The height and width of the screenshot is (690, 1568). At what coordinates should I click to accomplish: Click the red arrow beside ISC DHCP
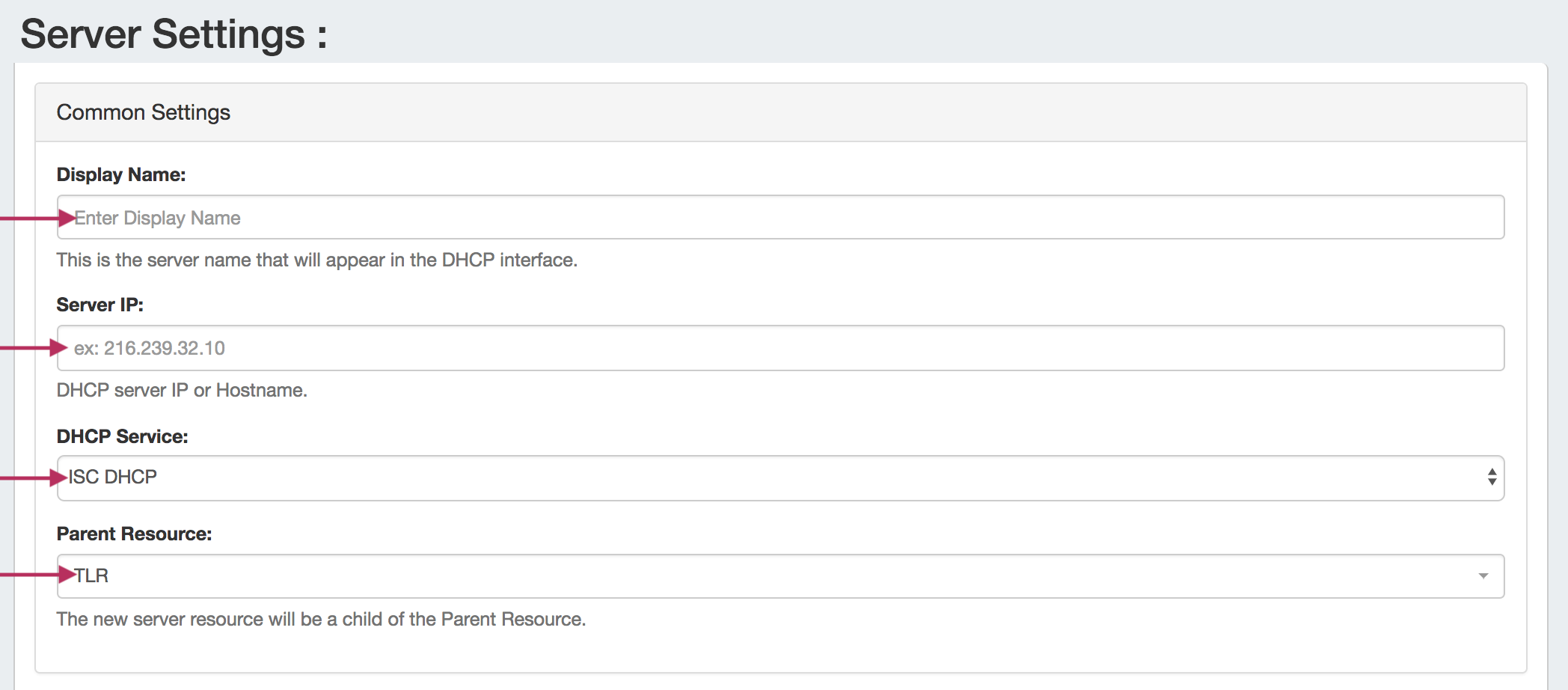coord(34,477)
